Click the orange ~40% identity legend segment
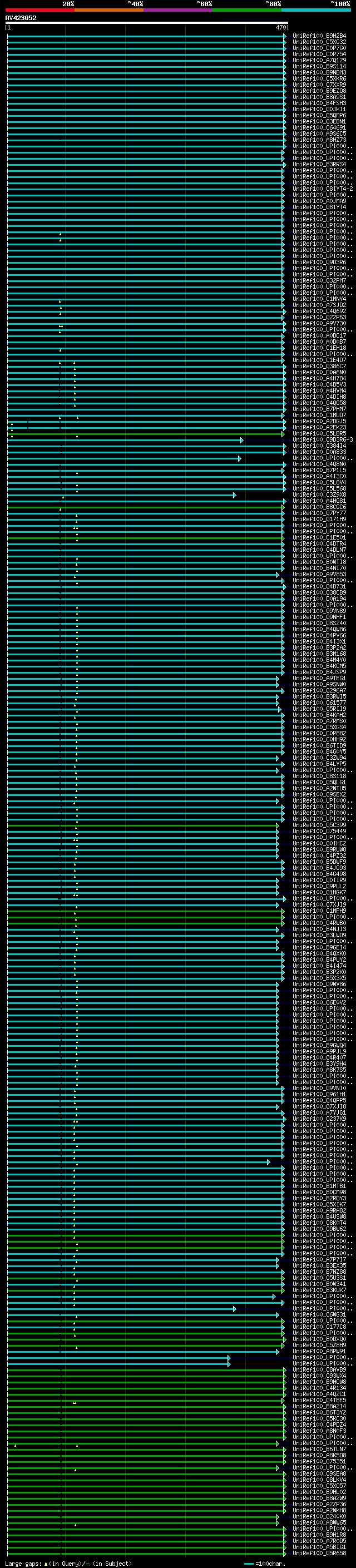This screenshot has height=1568, width=356. (x=109, y=10)
